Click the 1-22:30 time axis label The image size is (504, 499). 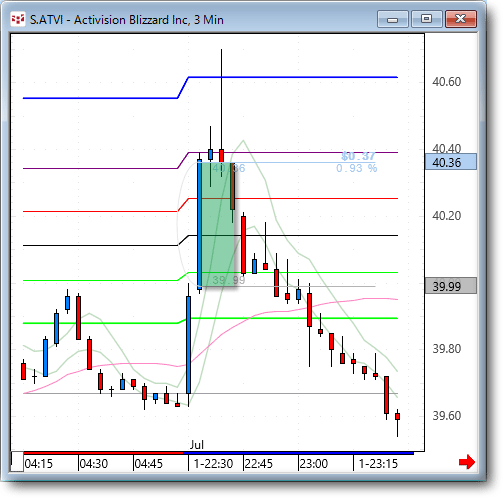pos(213,464)
